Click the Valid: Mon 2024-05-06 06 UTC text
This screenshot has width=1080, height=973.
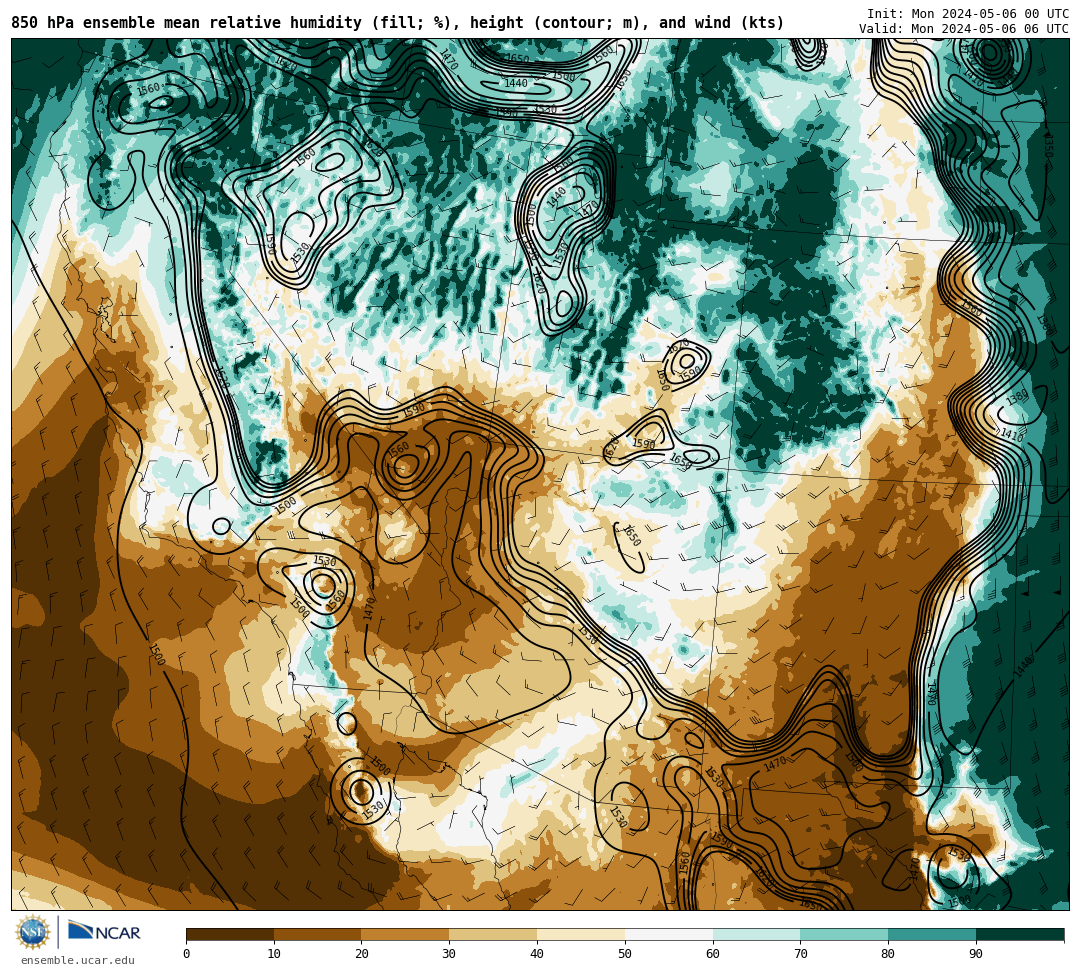(964, 29)
